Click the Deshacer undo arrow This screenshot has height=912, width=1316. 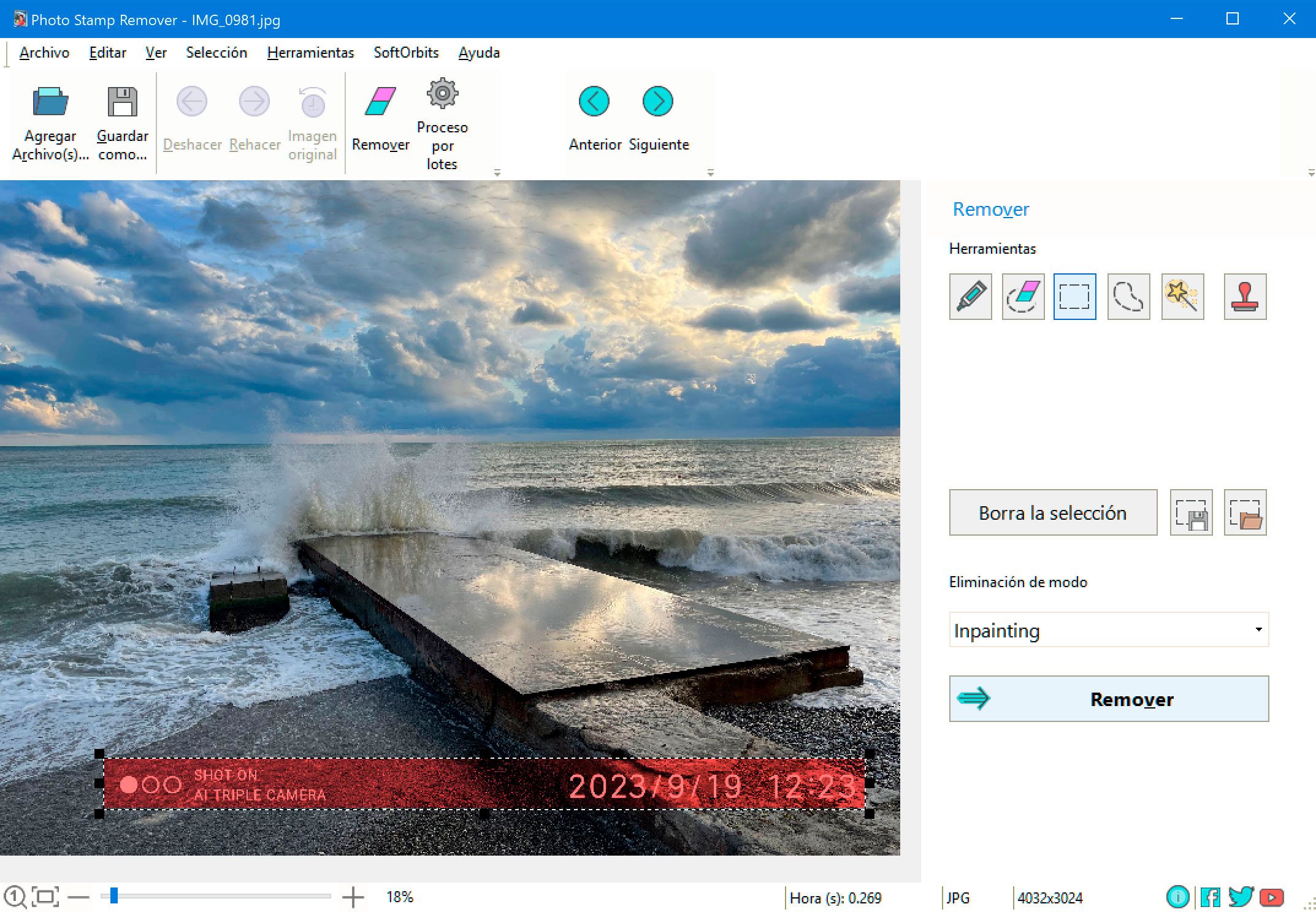[x=192, y=101]
